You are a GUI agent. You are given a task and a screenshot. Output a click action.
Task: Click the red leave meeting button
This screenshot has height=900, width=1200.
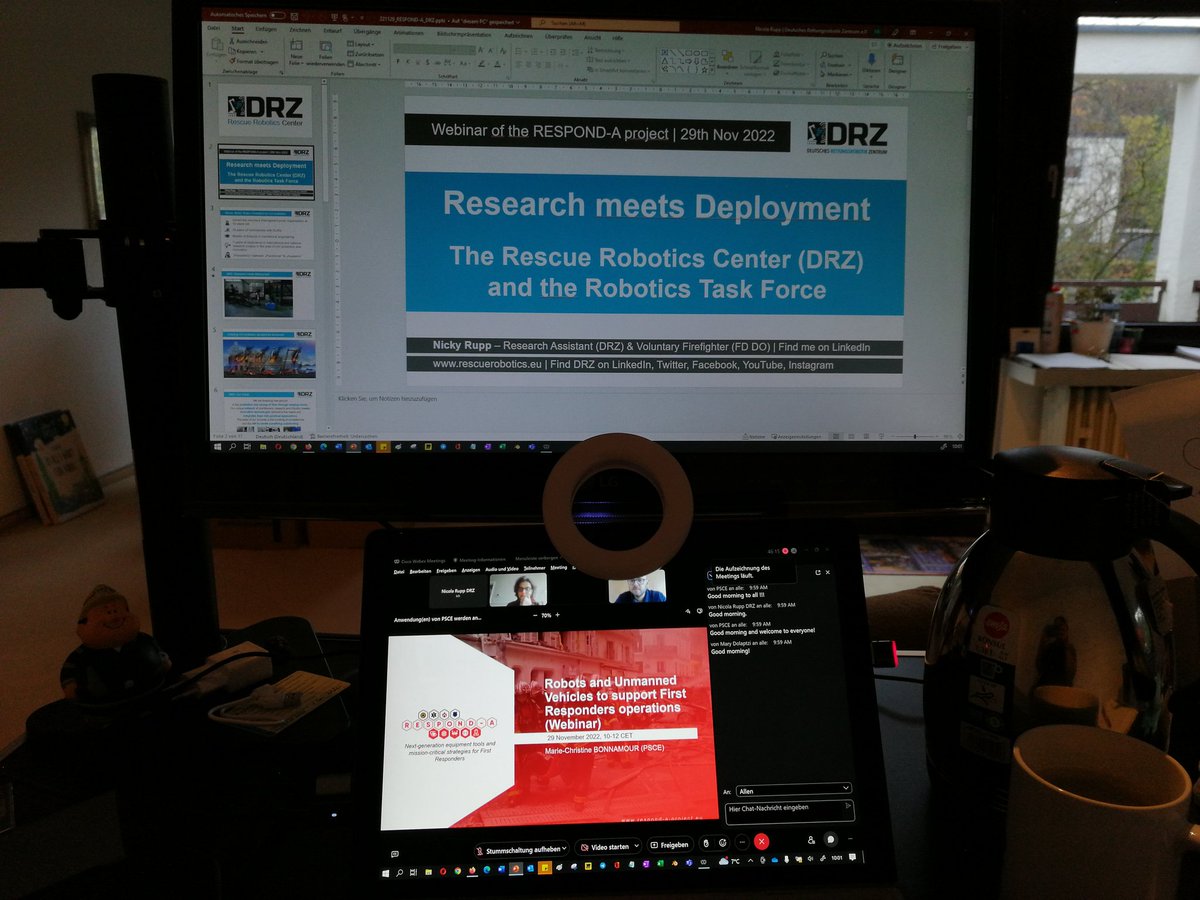[762, 842]
